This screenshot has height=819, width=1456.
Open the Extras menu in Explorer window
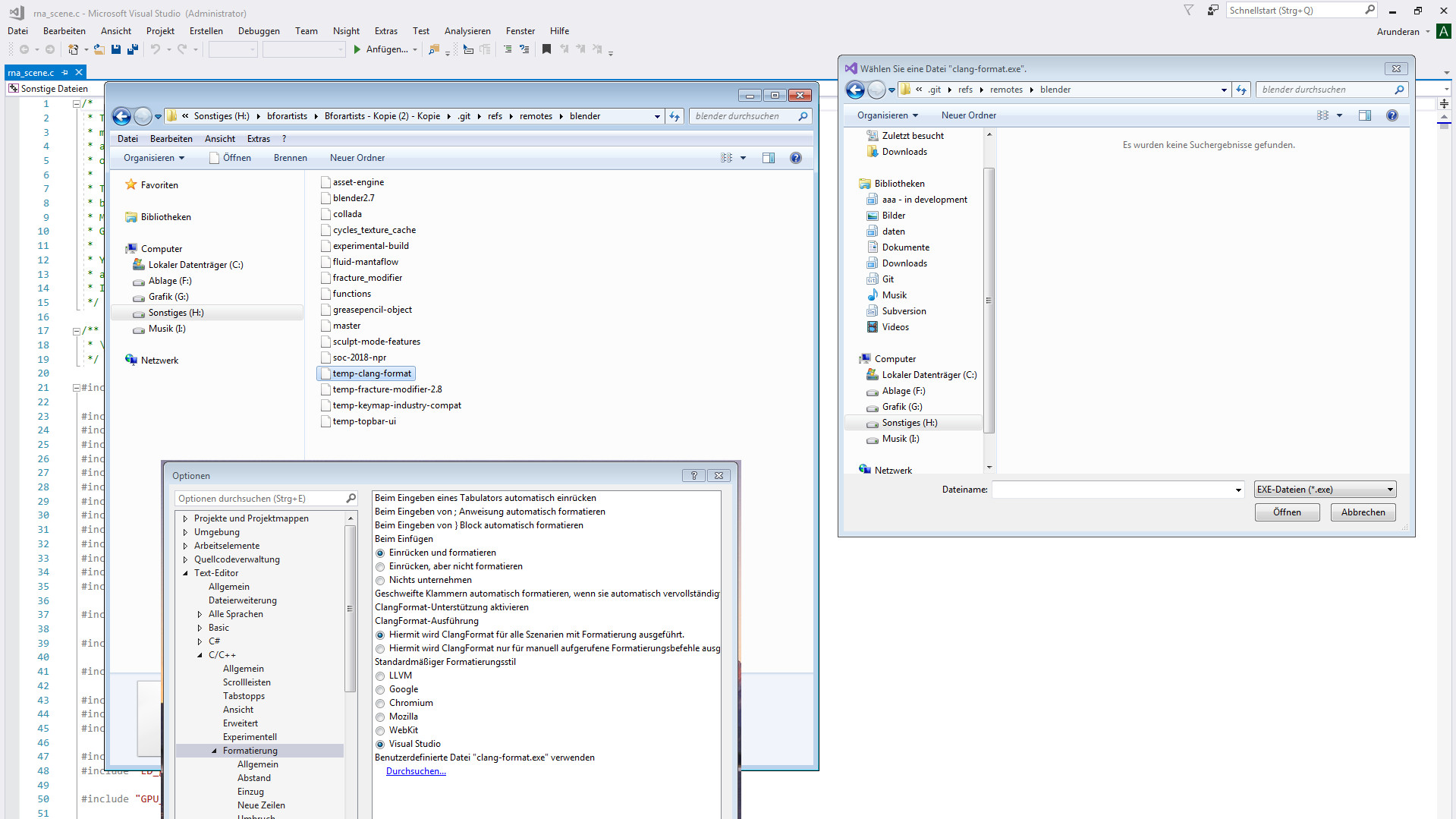pyautogui.click(x=258, y=139)
